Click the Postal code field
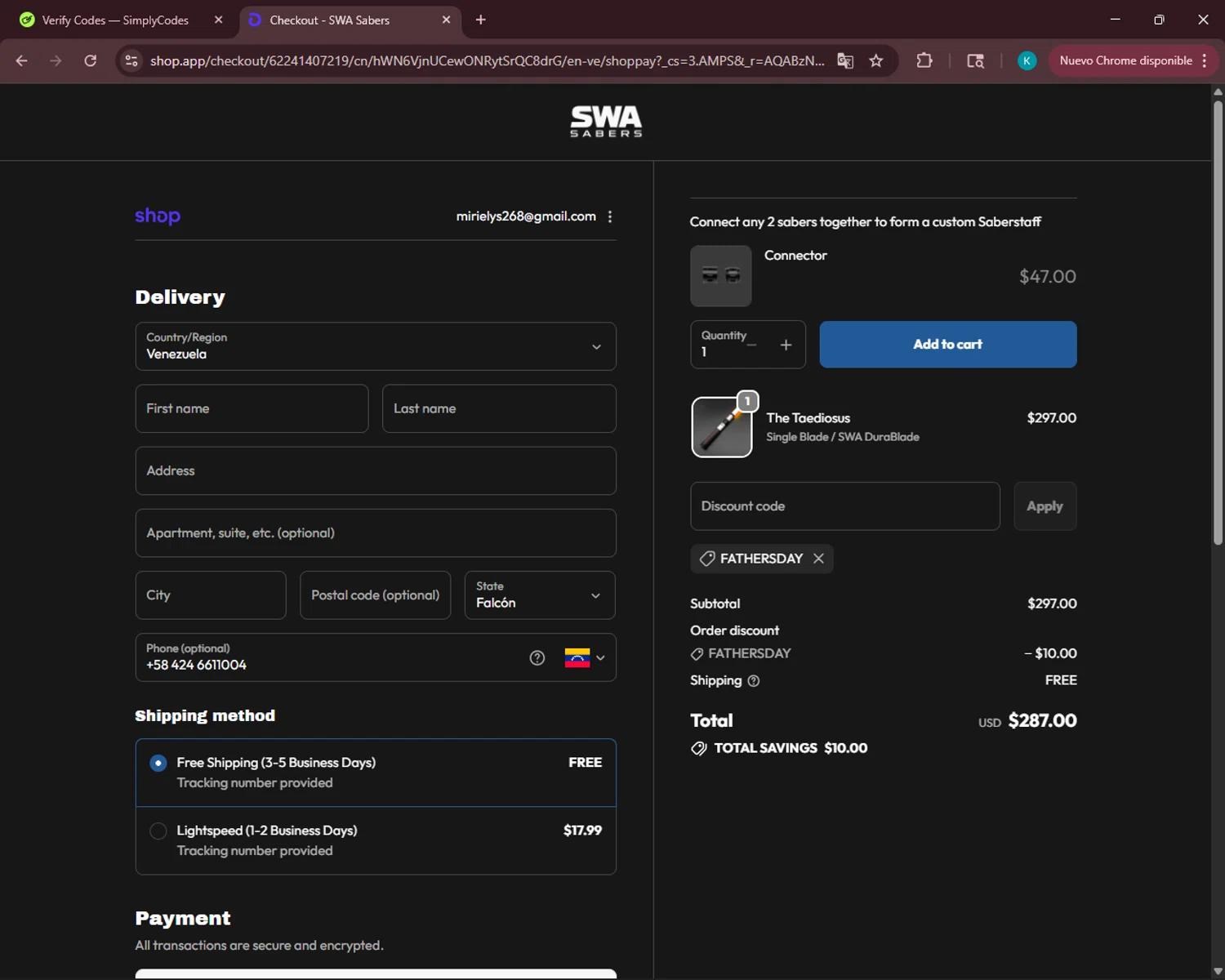 point(375,595)
